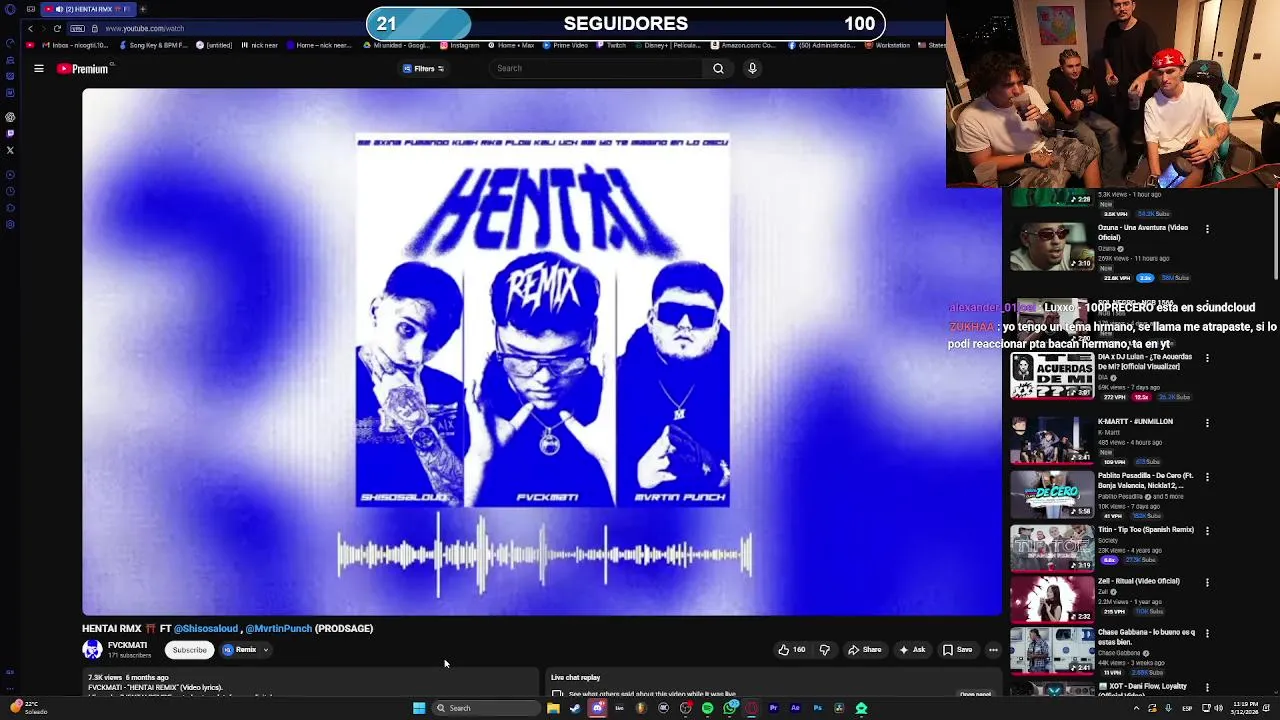Open options for Pablito Pesadilla video

[1207, 477]
